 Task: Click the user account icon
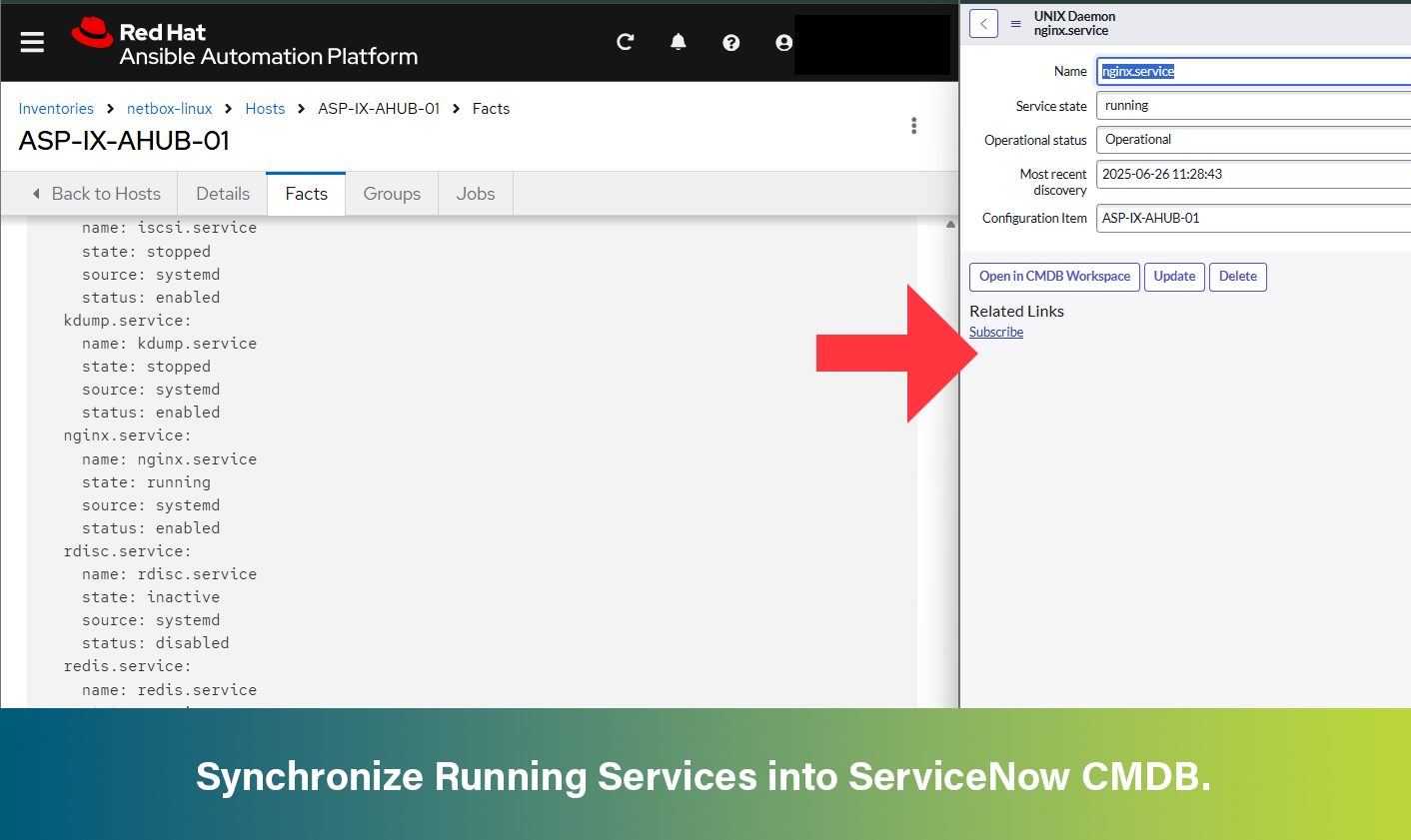pyautogui.click(x=784, y=42)
